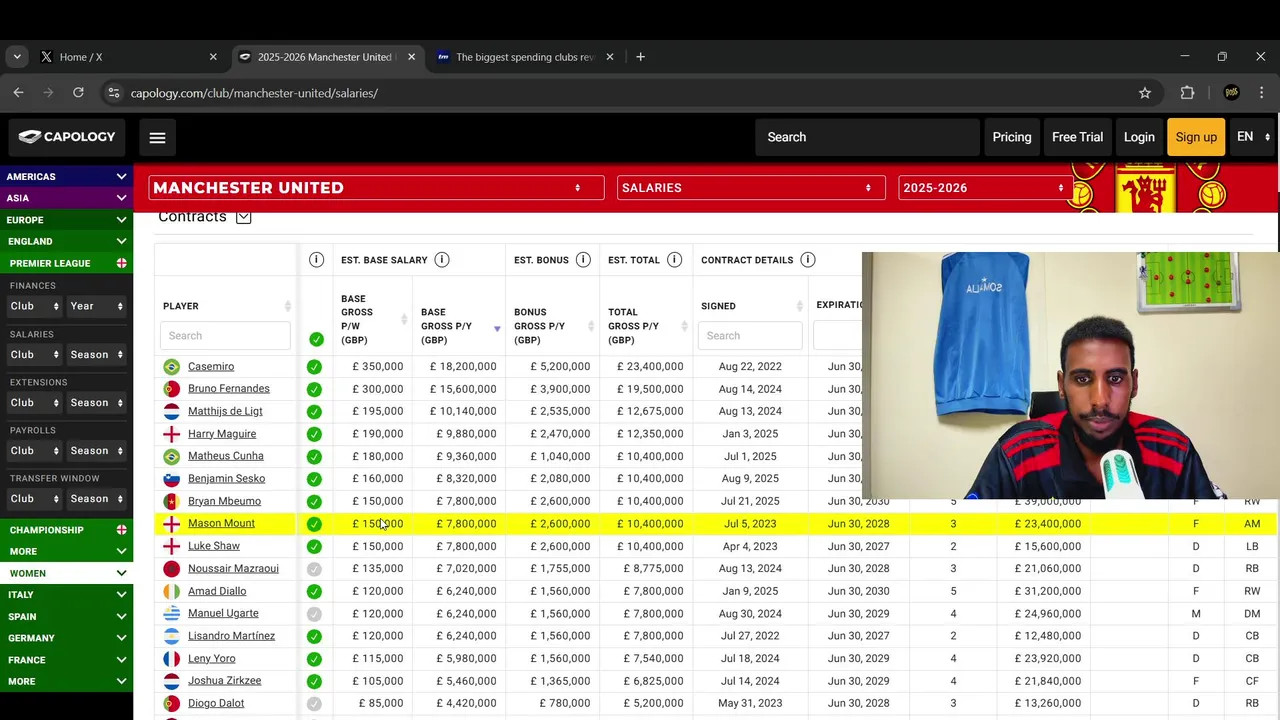The width and height of the screenshot is (1280, 720).
Task: Click the Signed column search box
Action: tap(752, 336)
